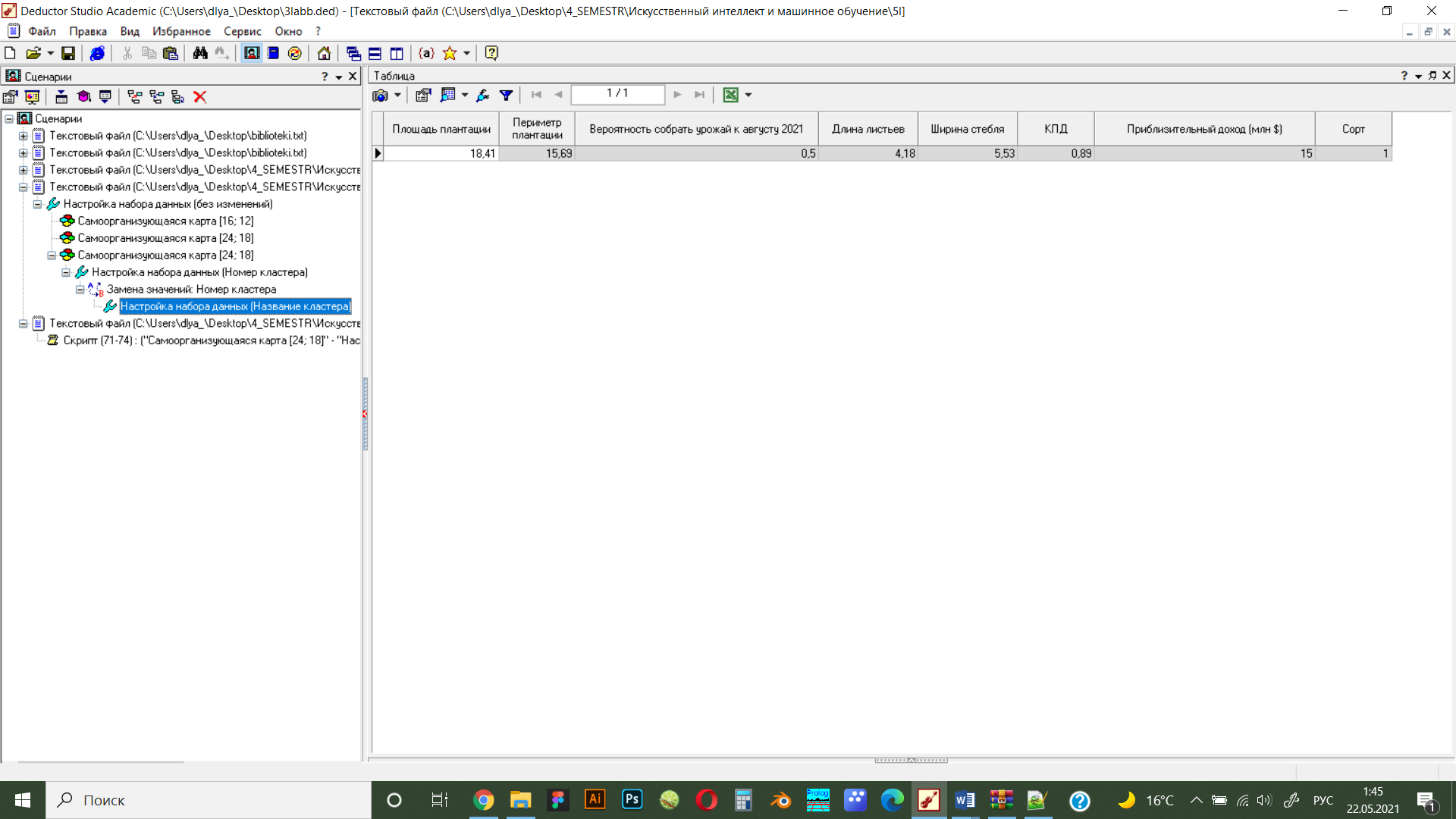Click the retrain branch tree icon
The width and height of the screenshot is (1456, 819).
pyautogui.click(x=177, y=97)
